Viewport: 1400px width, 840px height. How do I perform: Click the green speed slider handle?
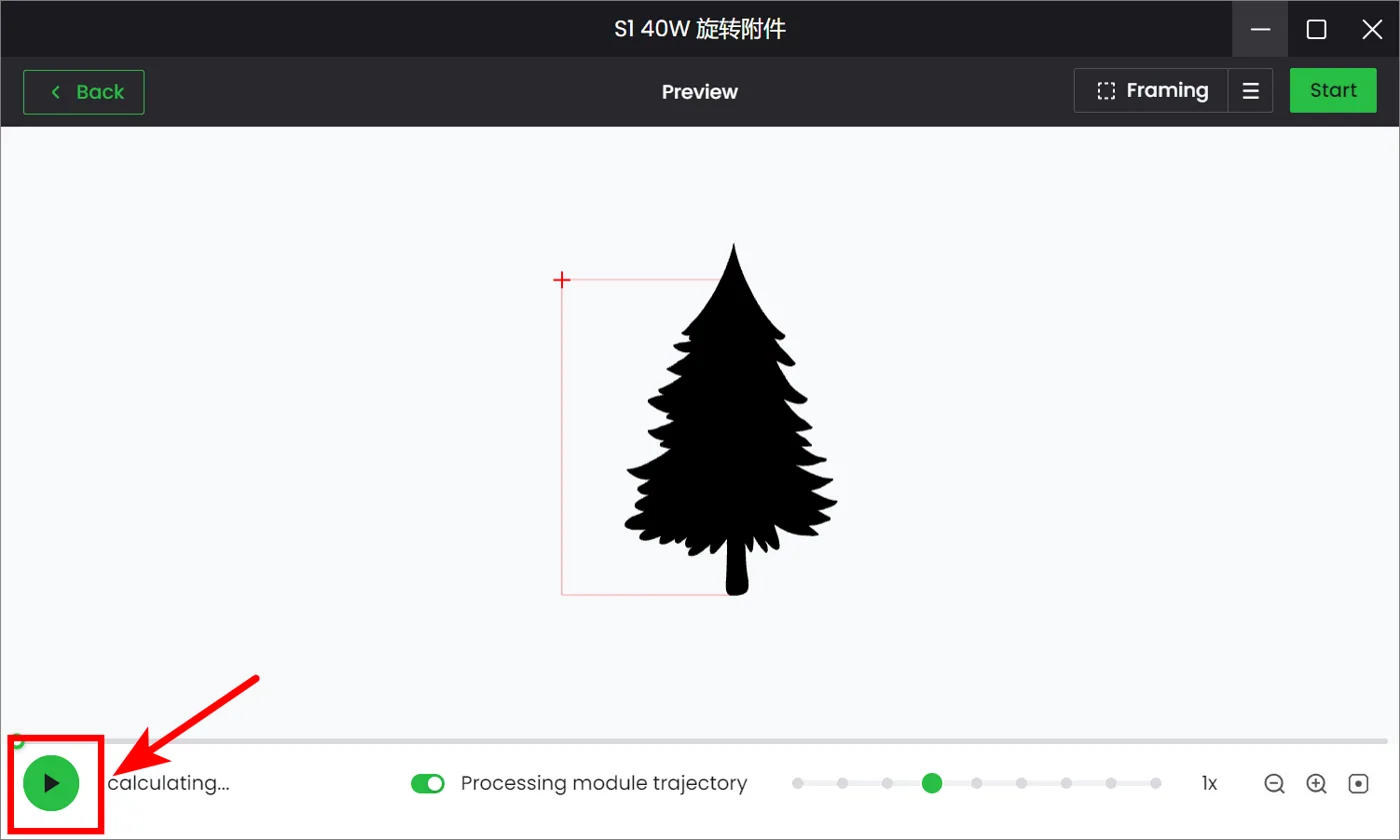(932, 784)
